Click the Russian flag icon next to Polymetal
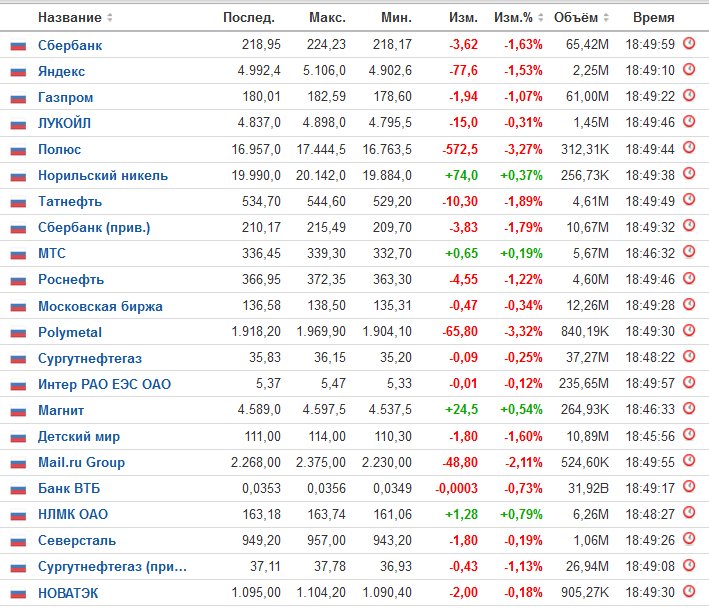Screen dimensions: 709x609 click(x=18, y=333)
